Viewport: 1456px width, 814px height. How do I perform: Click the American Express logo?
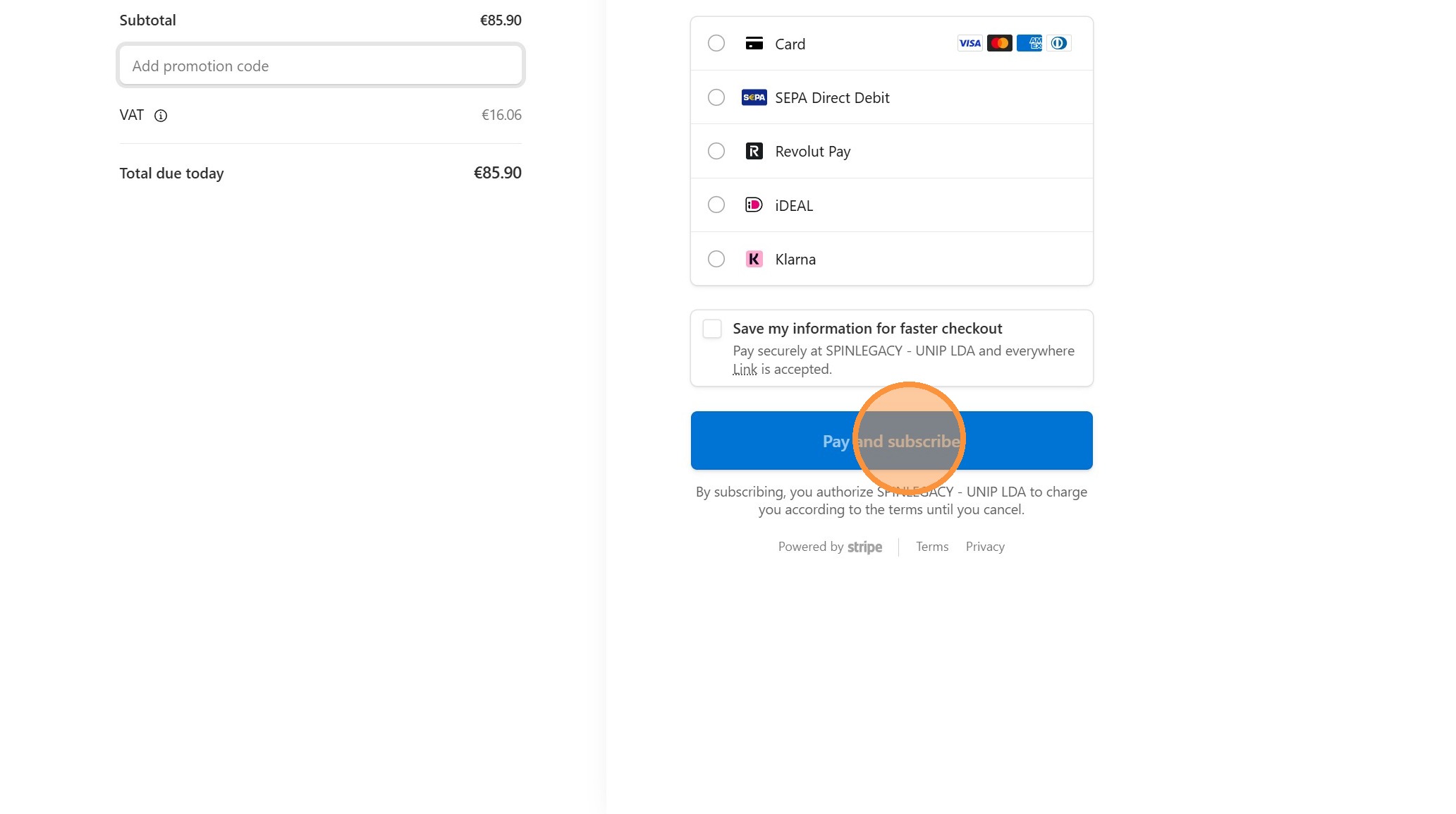[1029, 44]
